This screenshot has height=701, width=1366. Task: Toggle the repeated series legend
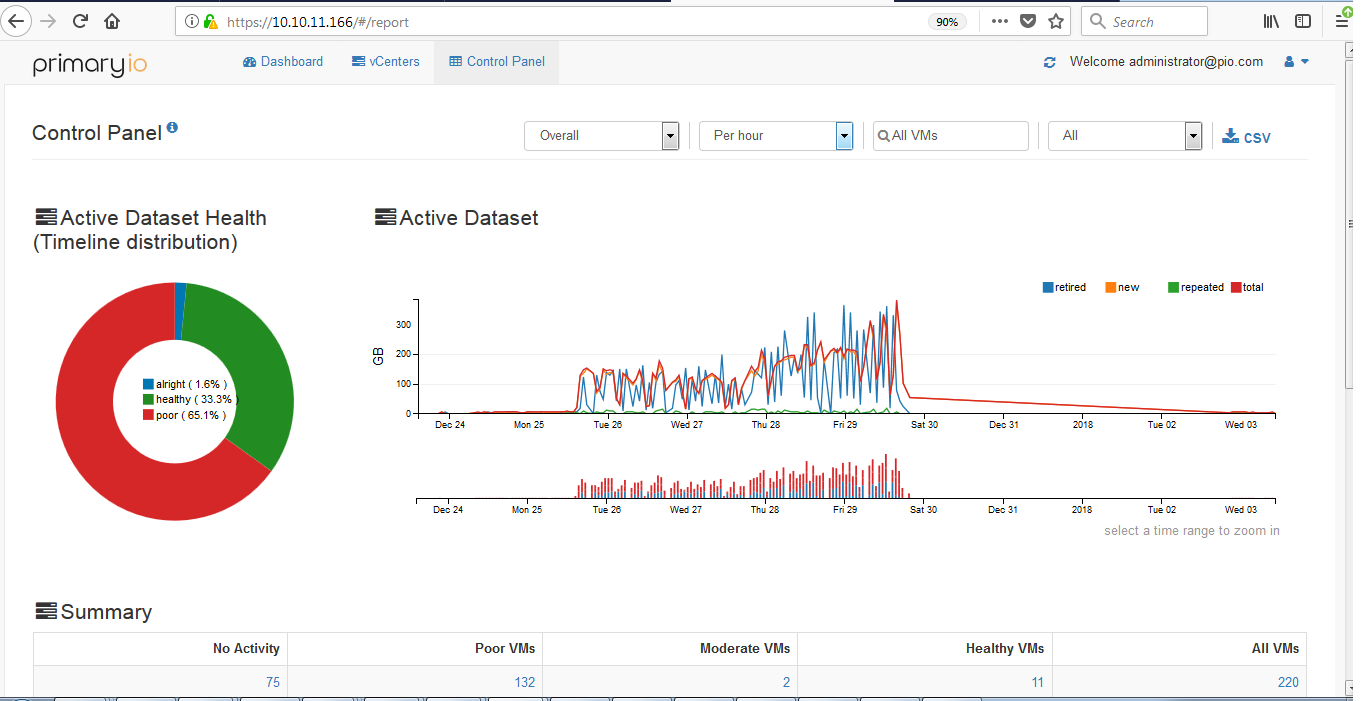point(1196,287)
